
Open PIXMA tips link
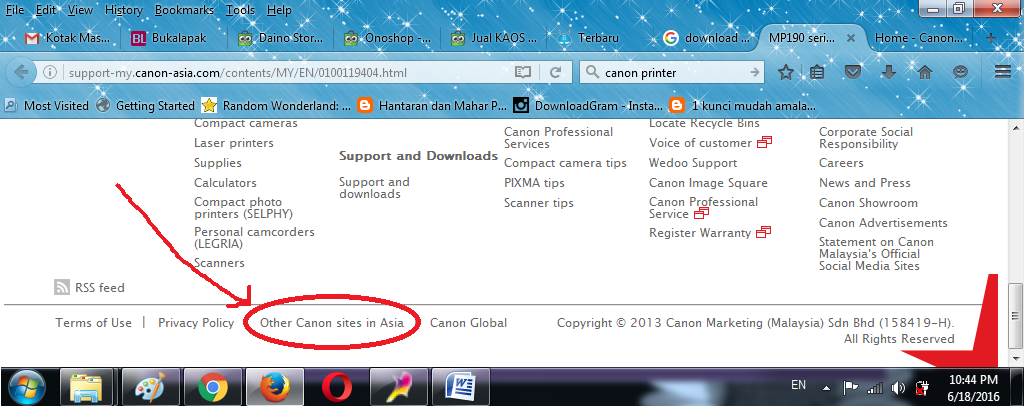coord(534,183)
